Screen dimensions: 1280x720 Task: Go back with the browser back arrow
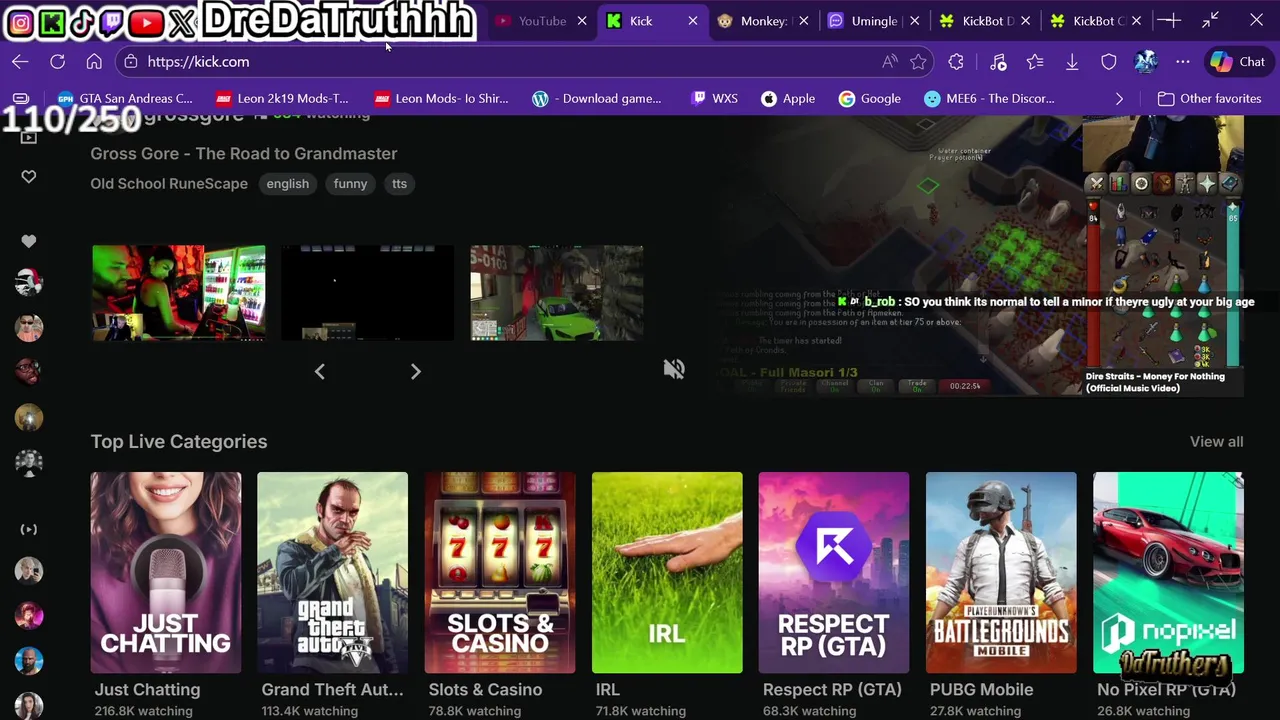(x=20, y=62)
